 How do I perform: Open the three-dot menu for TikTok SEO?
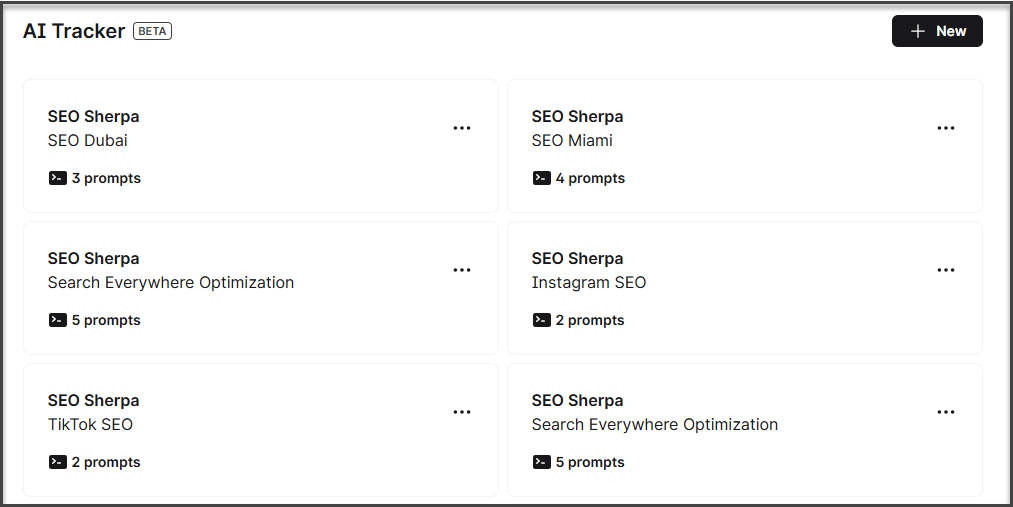(x=461, y=412)
